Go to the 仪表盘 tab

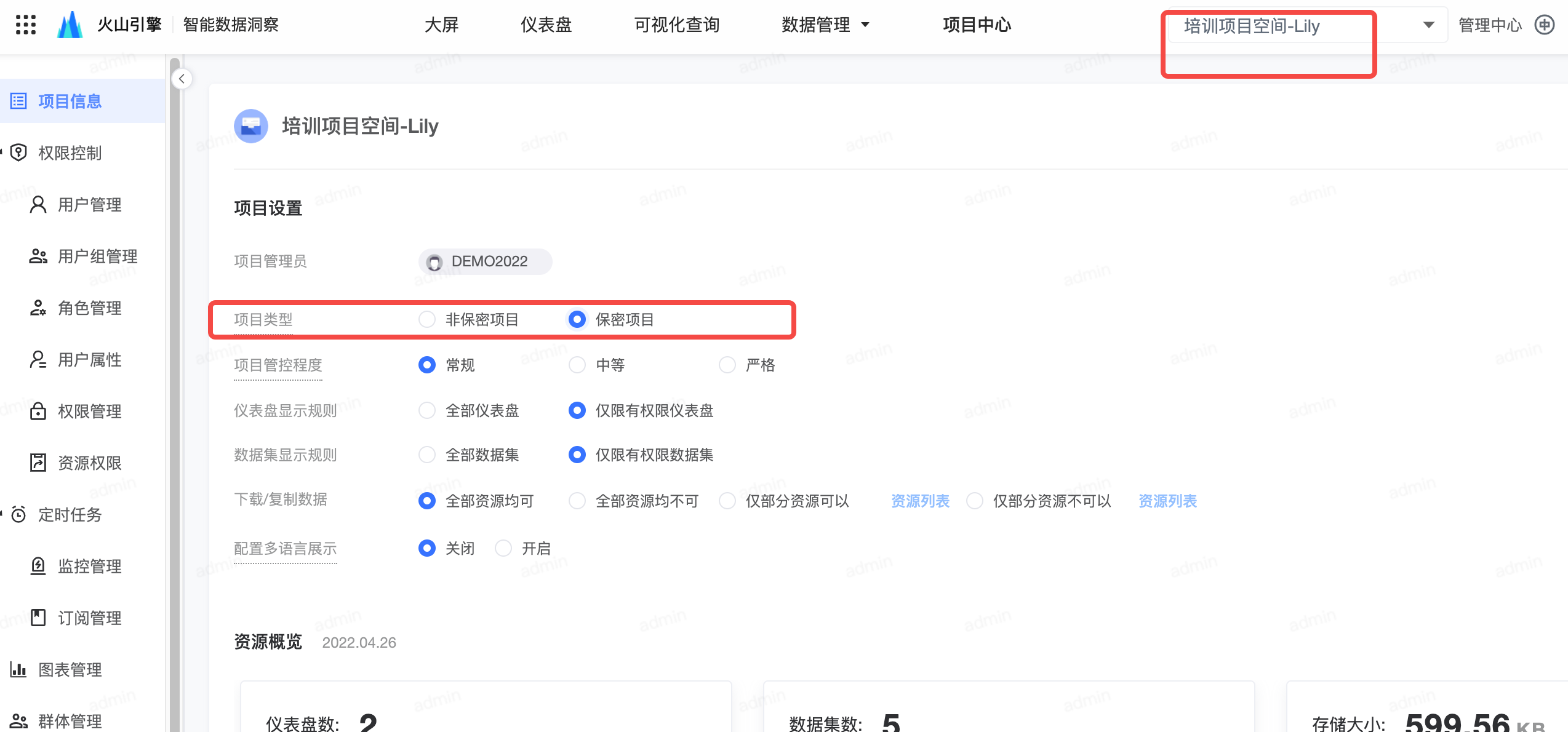546,25
